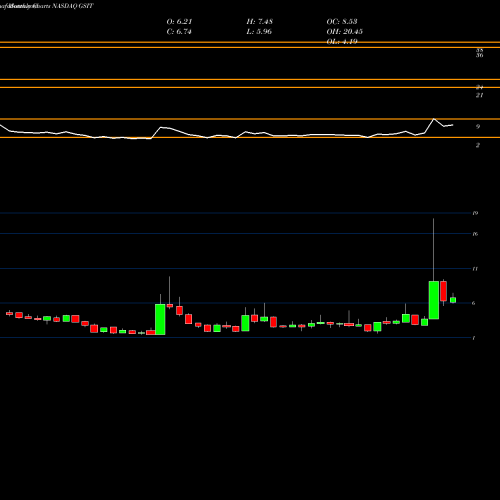Click the indicator axis label '2'
The width and height of the screenshot is (500, 500).
pyautogui.click(x=478, y=145)
